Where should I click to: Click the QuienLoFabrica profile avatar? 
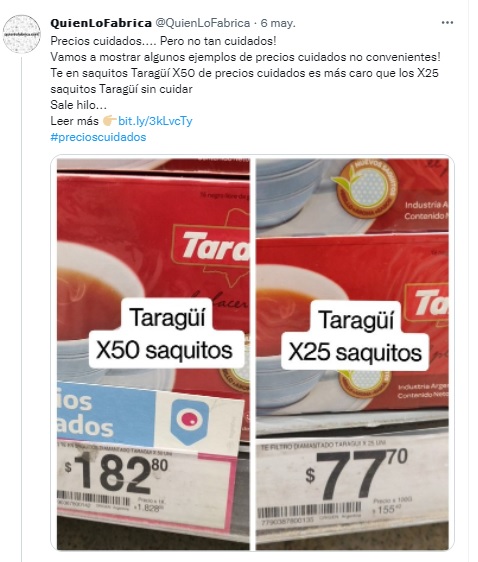[x=21, y=34]
